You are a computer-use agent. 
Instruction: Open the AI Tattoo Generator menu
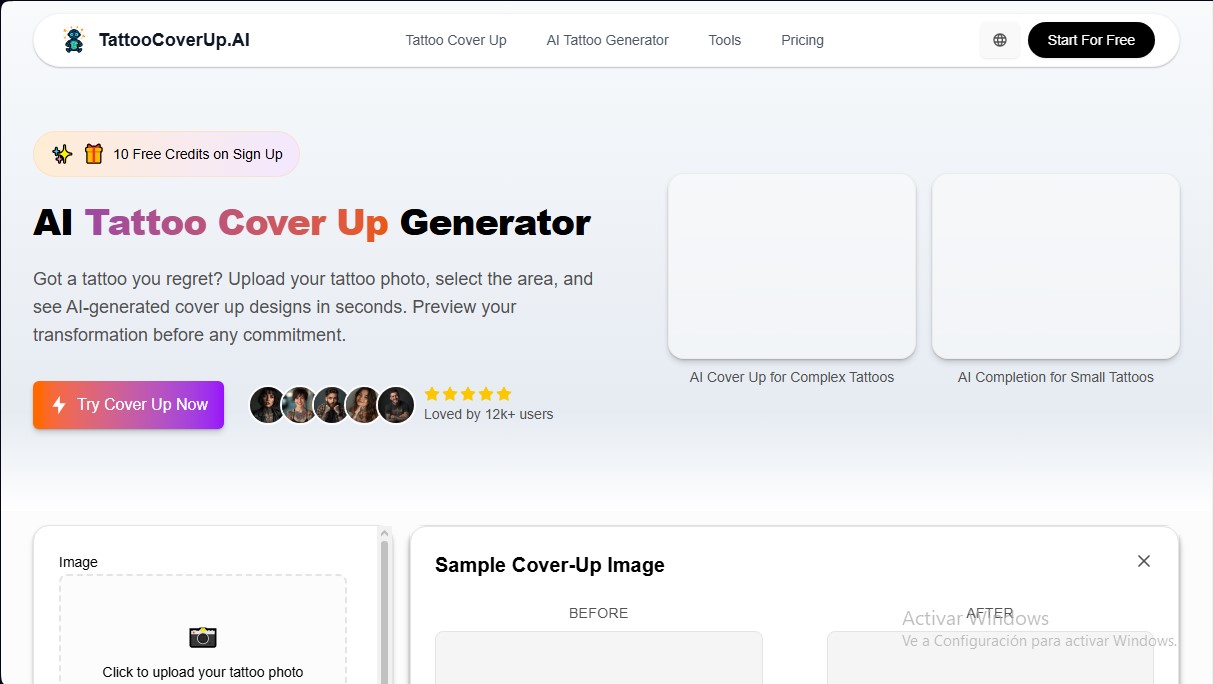[608, 40]
